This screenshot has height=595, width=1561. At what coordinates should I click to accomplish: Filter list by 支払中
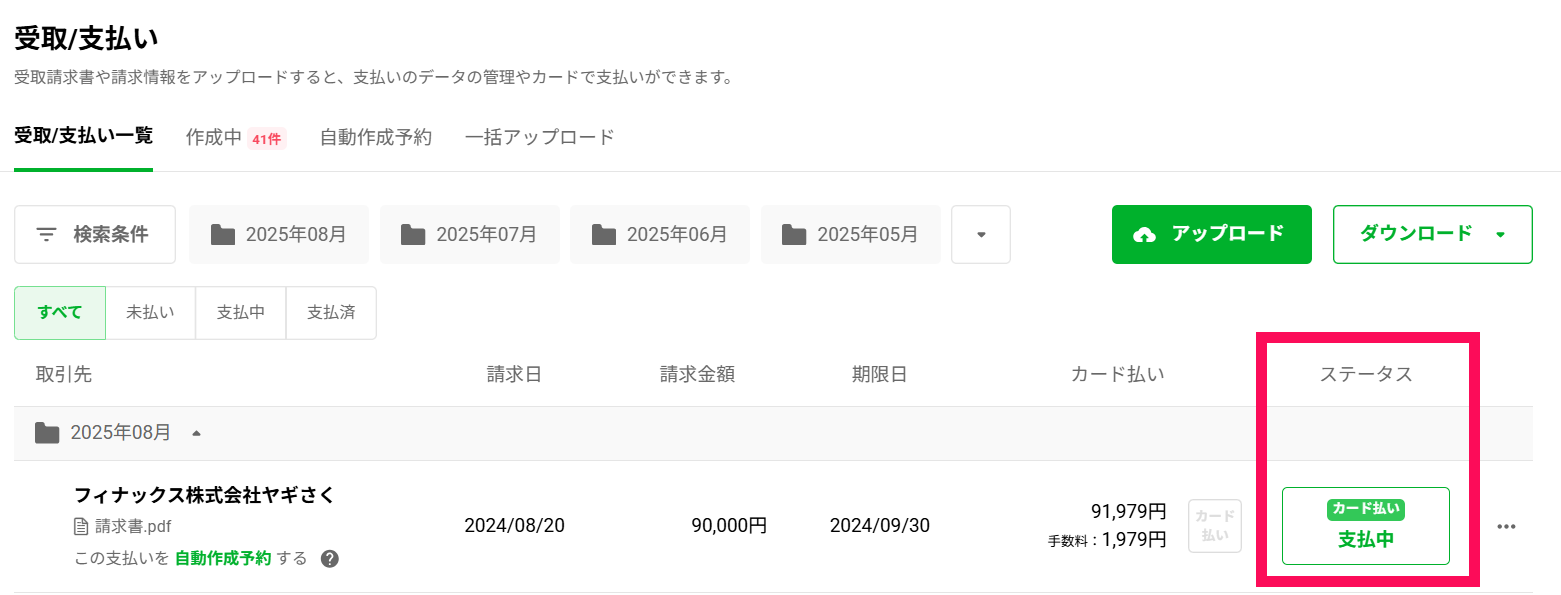(241, 313)
